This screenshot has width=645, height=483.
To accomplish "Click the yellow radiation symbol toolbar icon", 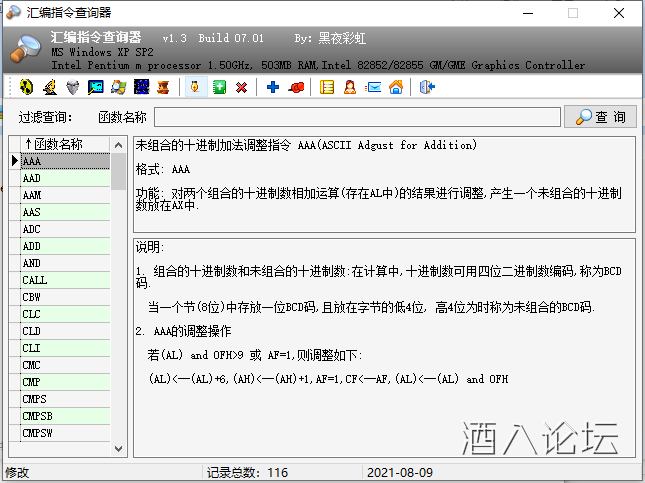I will pos(27,87).
